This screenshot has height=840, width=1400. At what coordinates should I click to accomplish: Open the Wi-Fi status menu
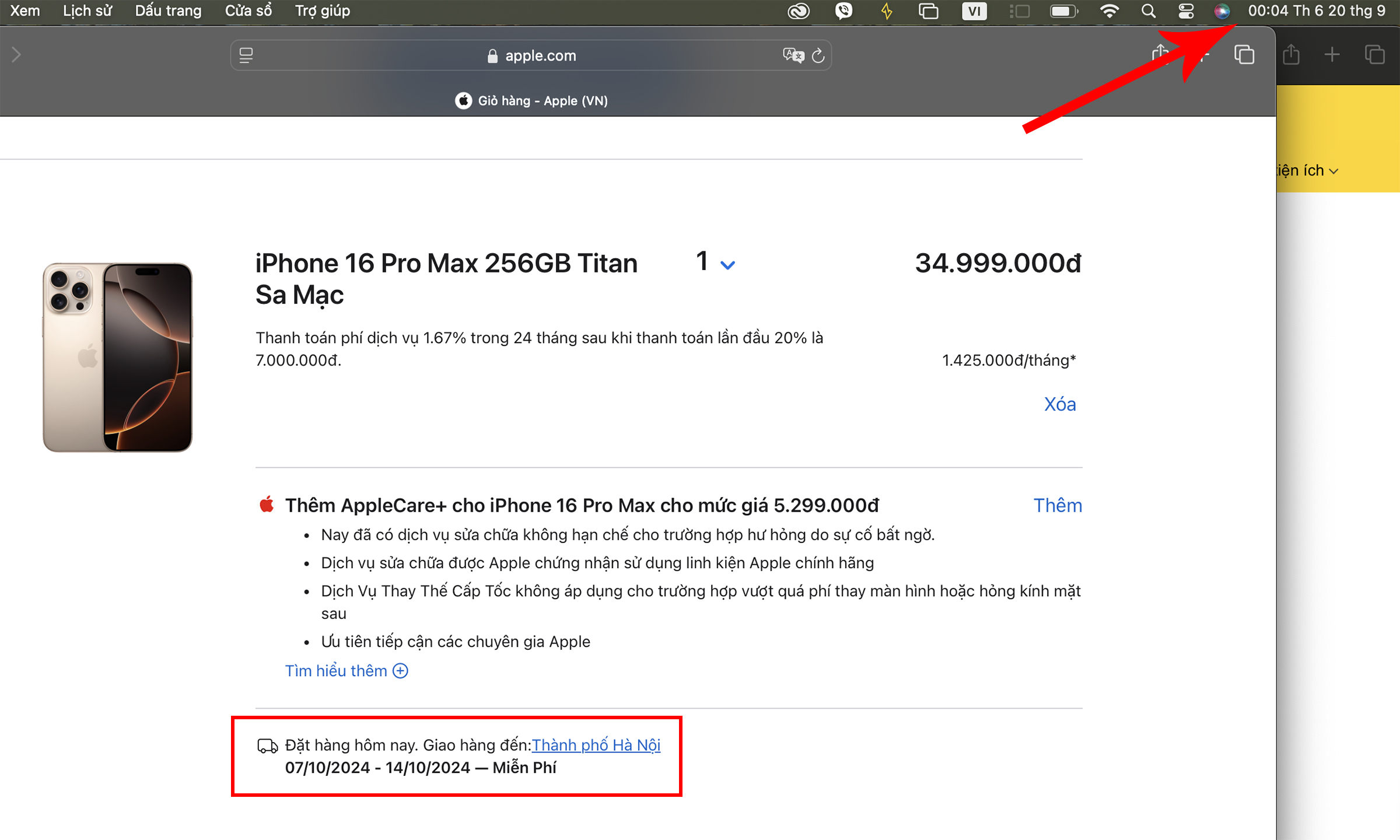pyautogui.click(x=1109, y=11)
